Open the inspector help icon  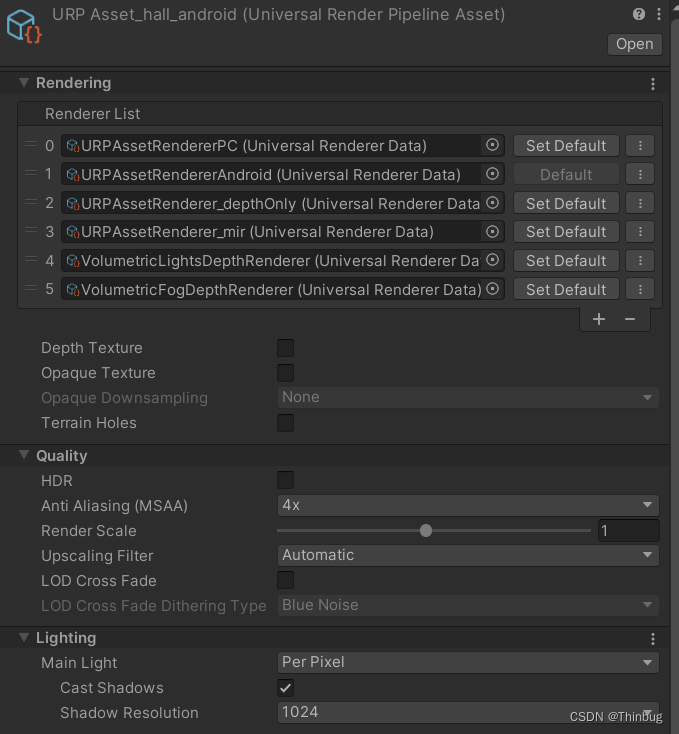point(639,14)
